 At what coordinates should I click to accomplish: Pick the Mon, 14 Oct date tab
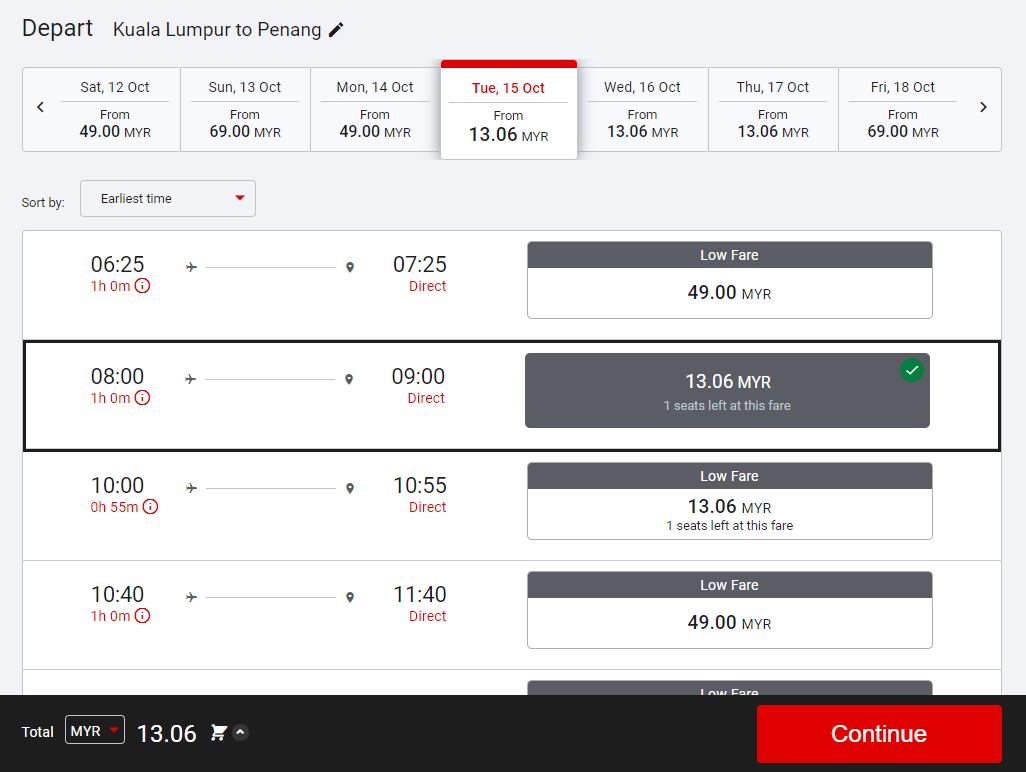[375, 109]
